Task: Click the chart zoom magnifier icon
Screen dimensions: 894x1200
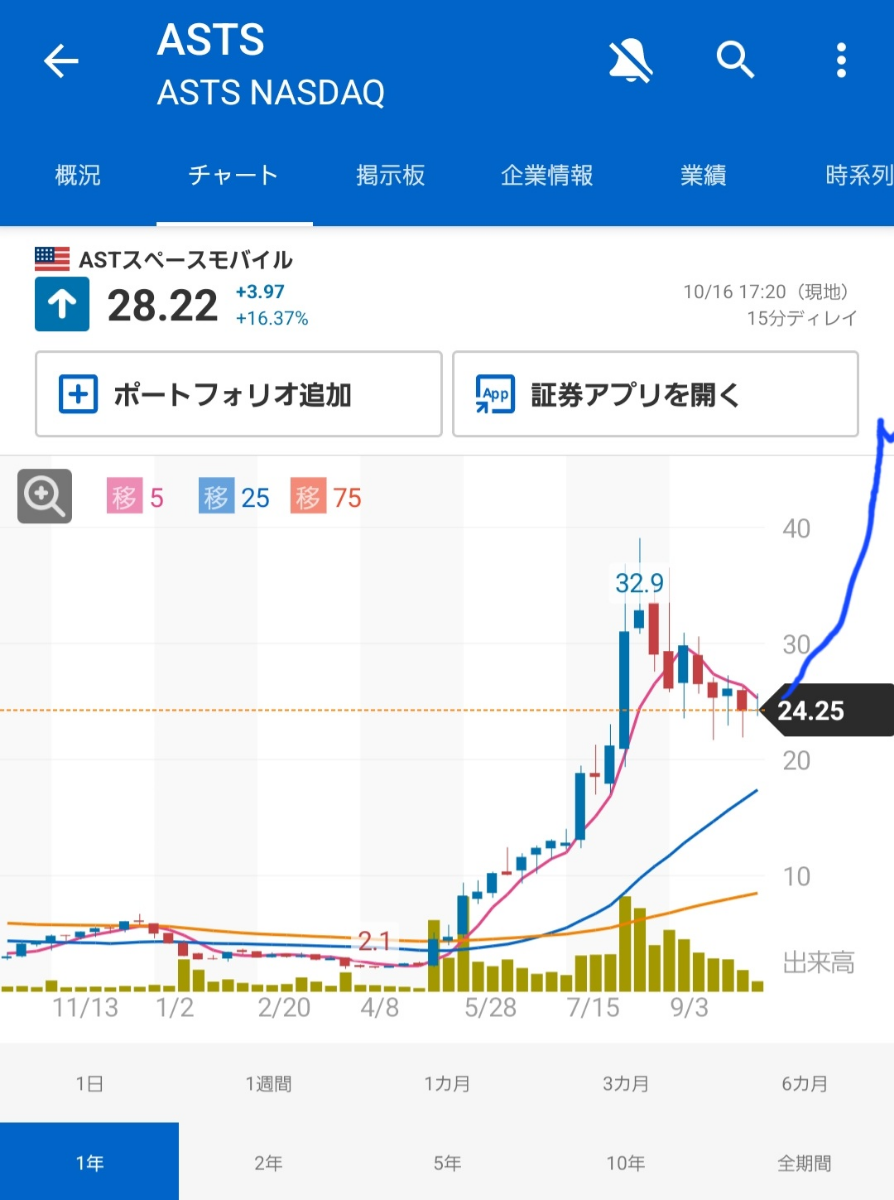Action: click(45, 496)
